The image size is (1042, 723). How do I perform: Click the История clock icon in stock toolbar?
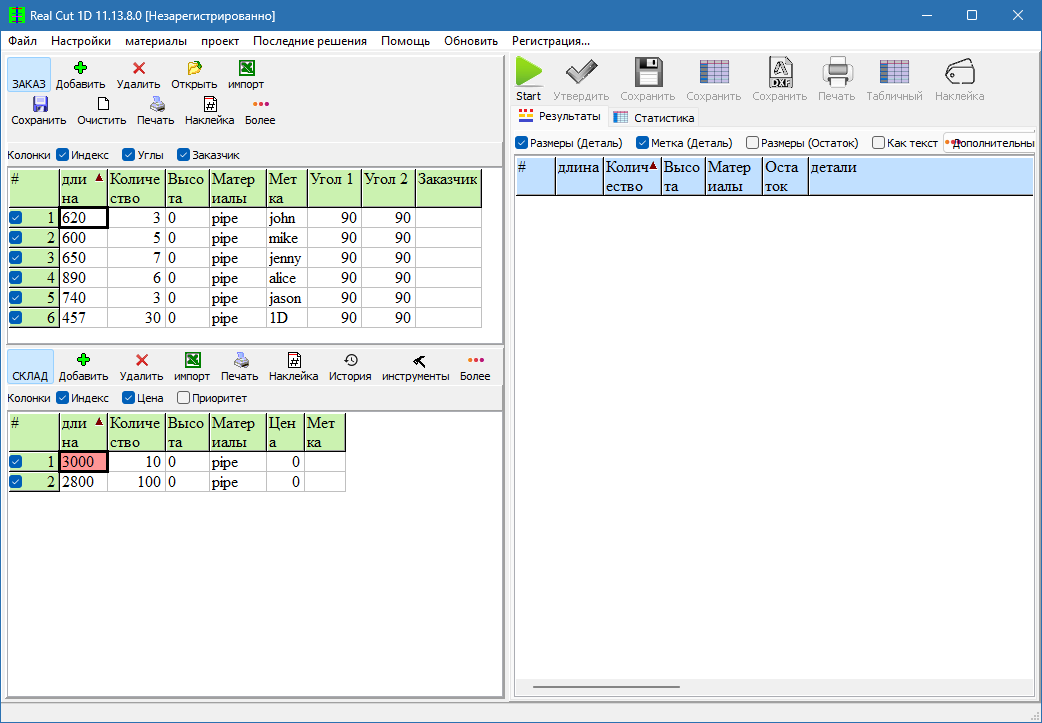click(350, 361)
